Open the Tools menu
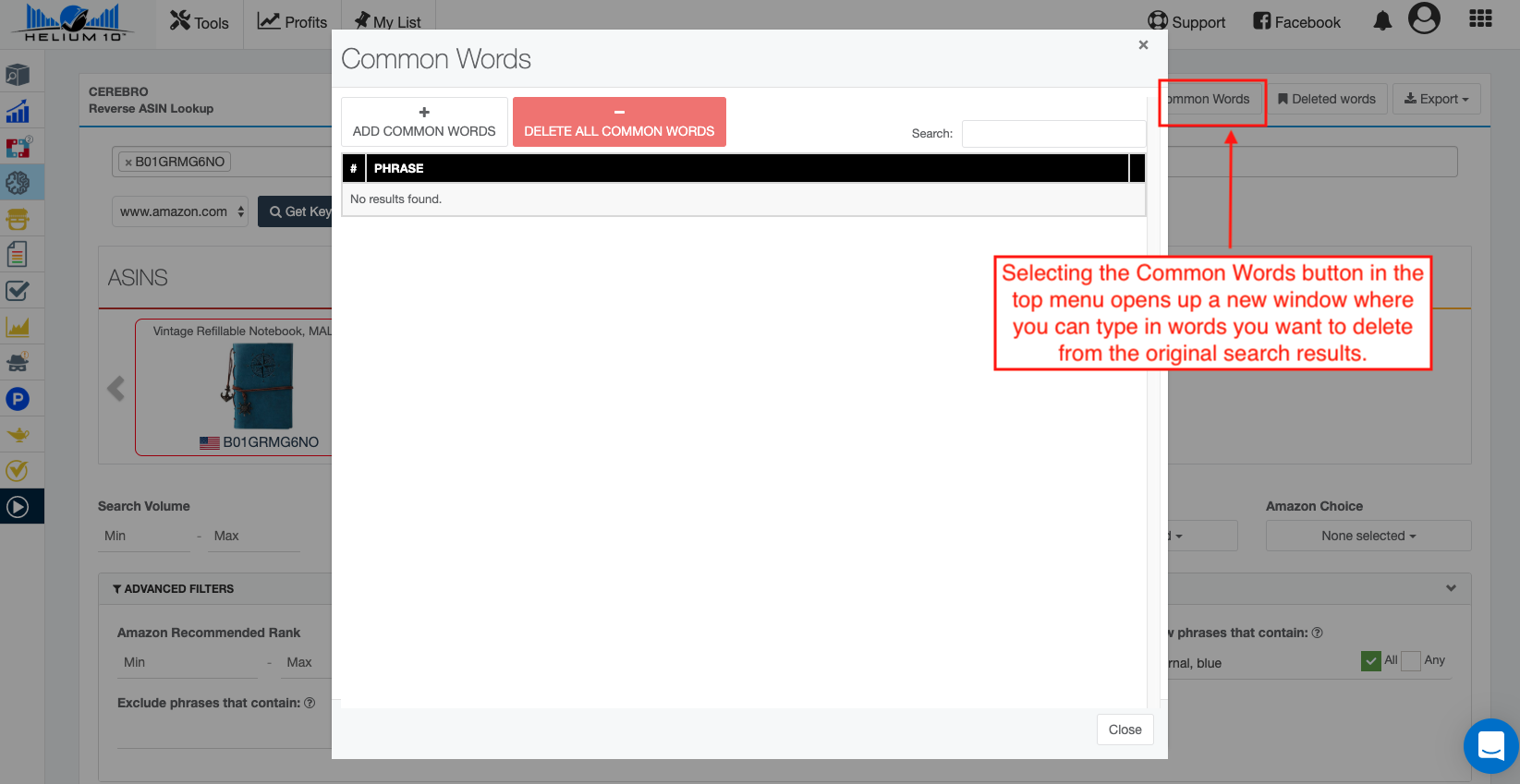This screenshot has width=1520, height=784. coord(200,22)
